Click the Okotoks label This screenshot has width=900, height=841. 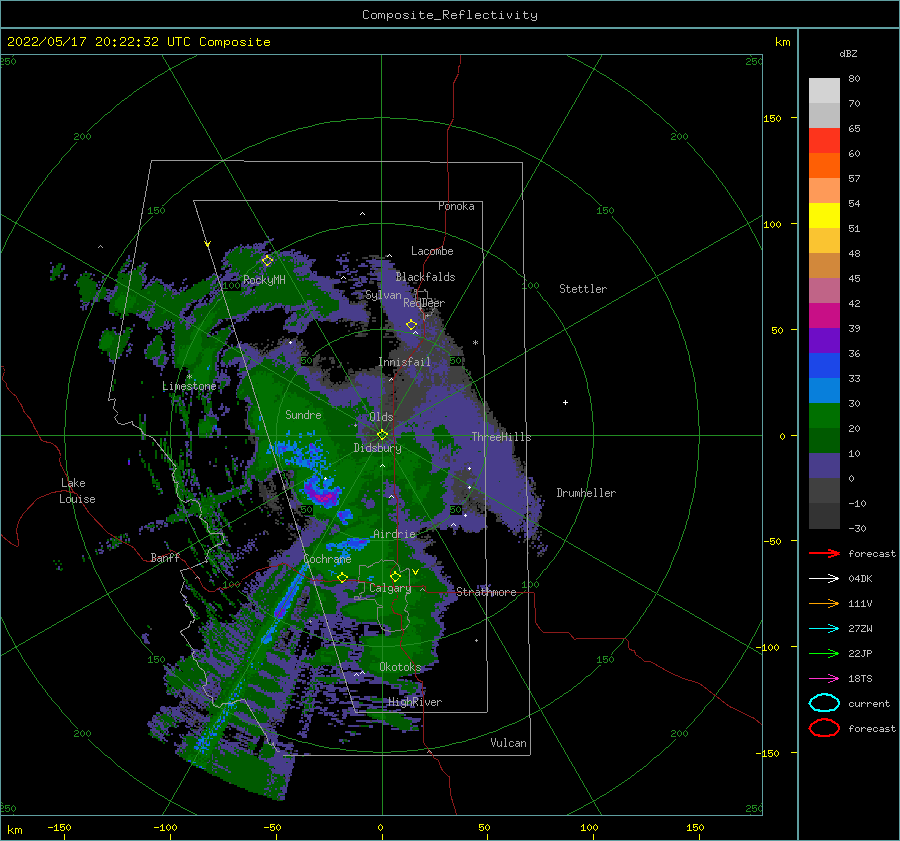point(400,667)
